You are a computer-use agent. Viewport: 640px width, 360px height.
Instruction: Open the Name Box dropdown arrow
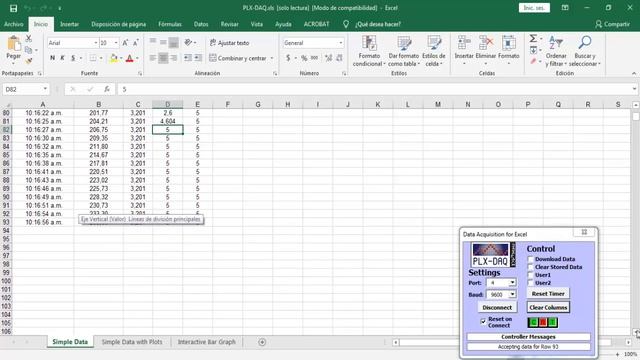45,89
